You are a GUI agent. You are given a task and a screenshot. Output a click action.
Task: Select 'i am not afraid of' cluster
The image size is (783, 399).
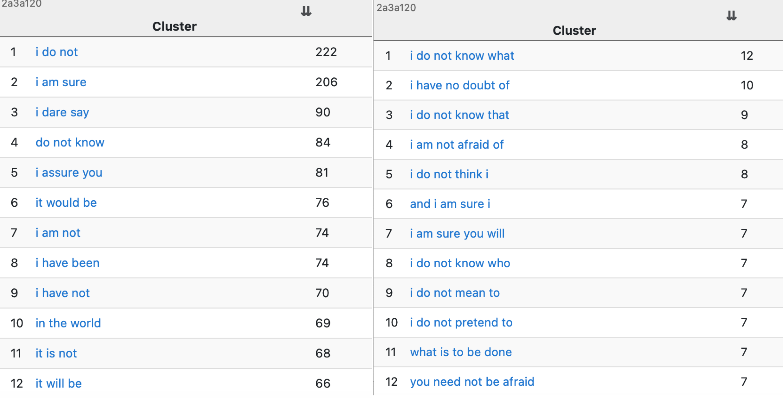[x=456, y=145]
